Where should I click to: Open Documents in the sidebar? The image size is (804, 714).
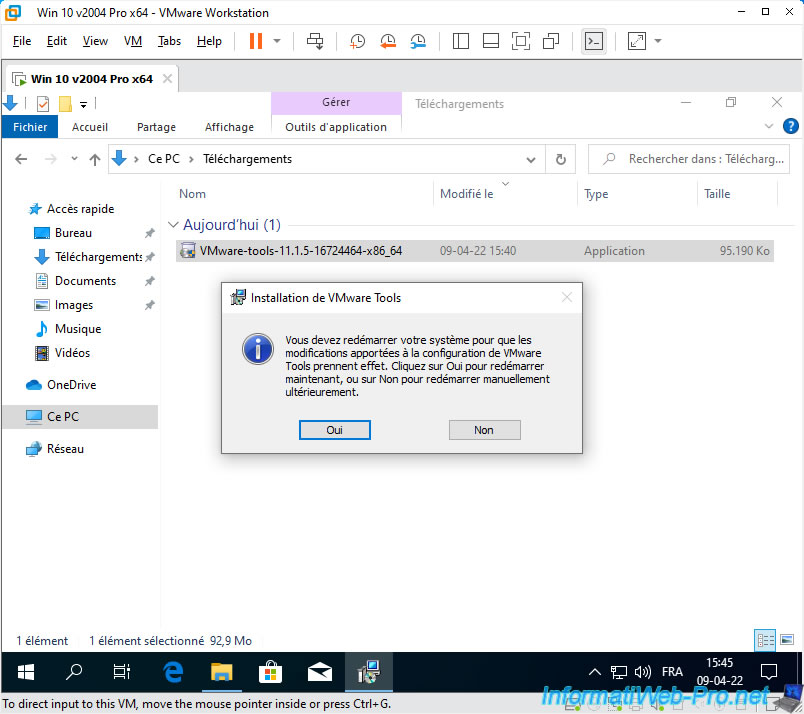point(85,281)
